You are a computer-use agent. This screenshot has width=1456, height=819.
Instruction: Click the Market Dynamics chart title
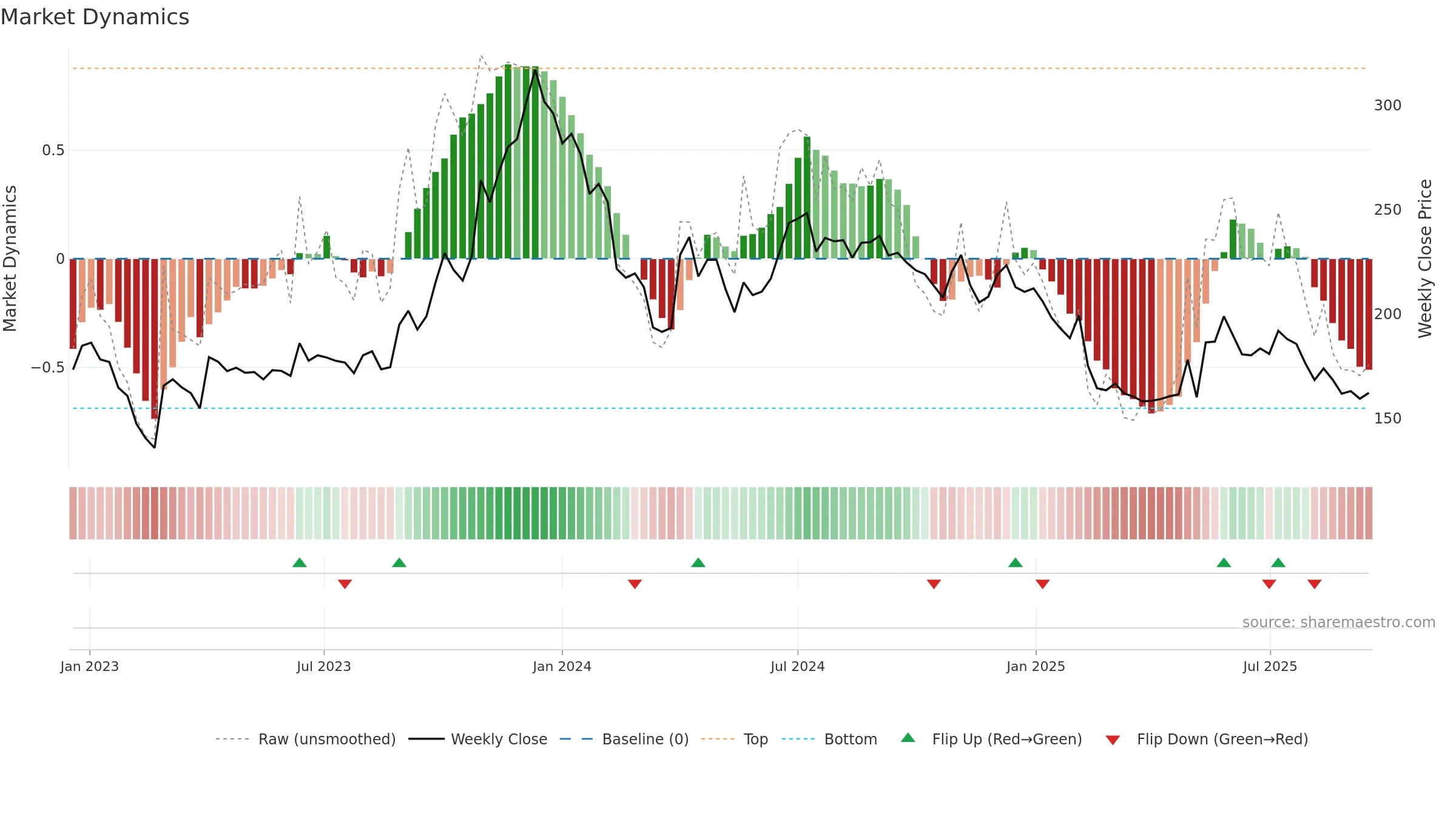click(95, 17)
